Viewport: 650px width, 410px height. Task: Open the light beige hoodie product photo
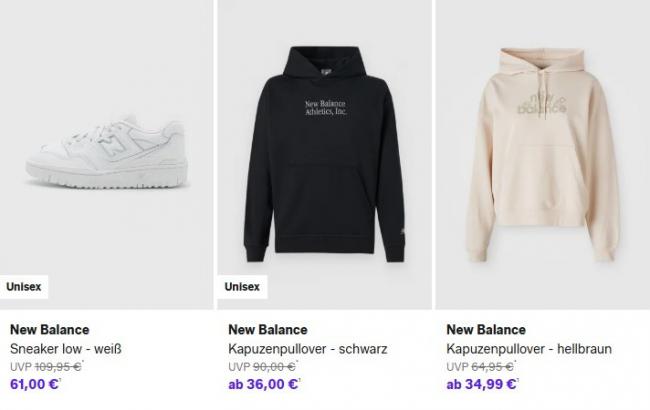coord(542,150)
